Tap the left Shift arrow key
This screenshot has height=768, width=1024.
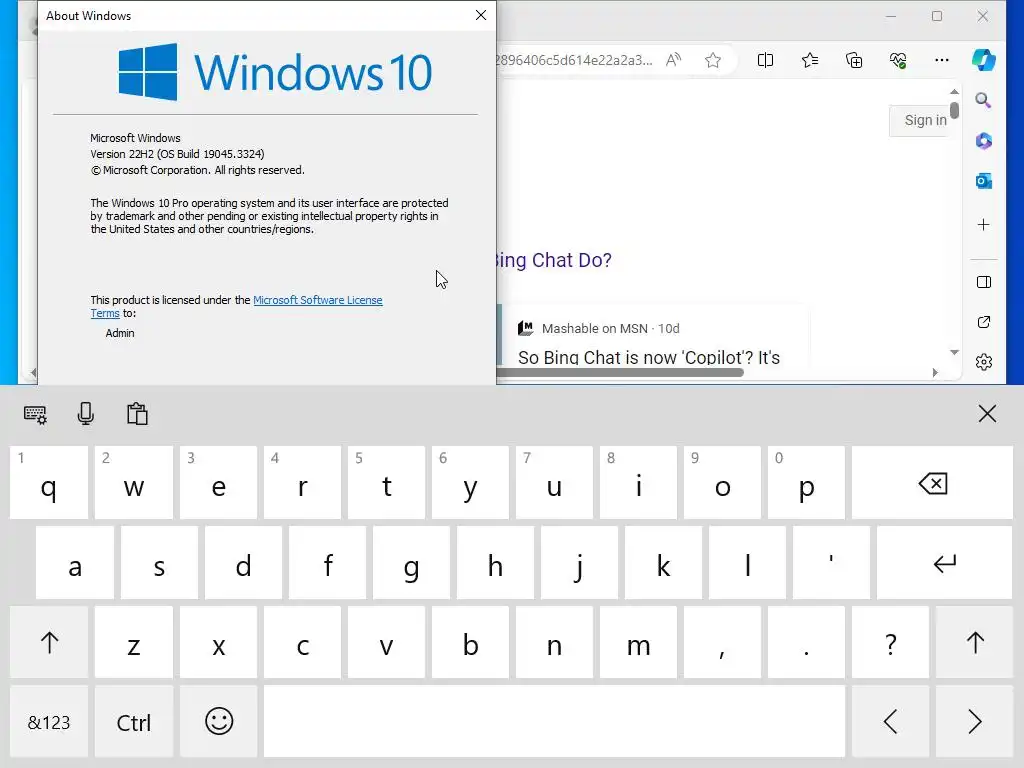(49, 643)
